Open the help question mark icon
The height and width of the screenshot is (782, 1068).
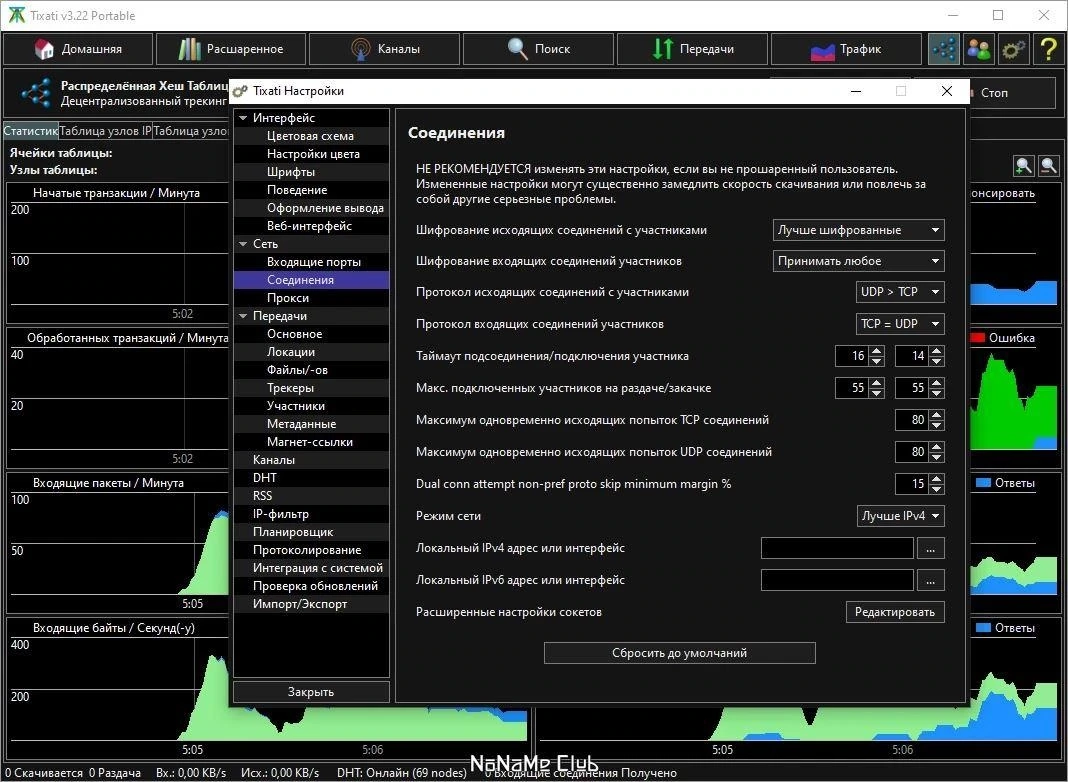[1048, 49]
